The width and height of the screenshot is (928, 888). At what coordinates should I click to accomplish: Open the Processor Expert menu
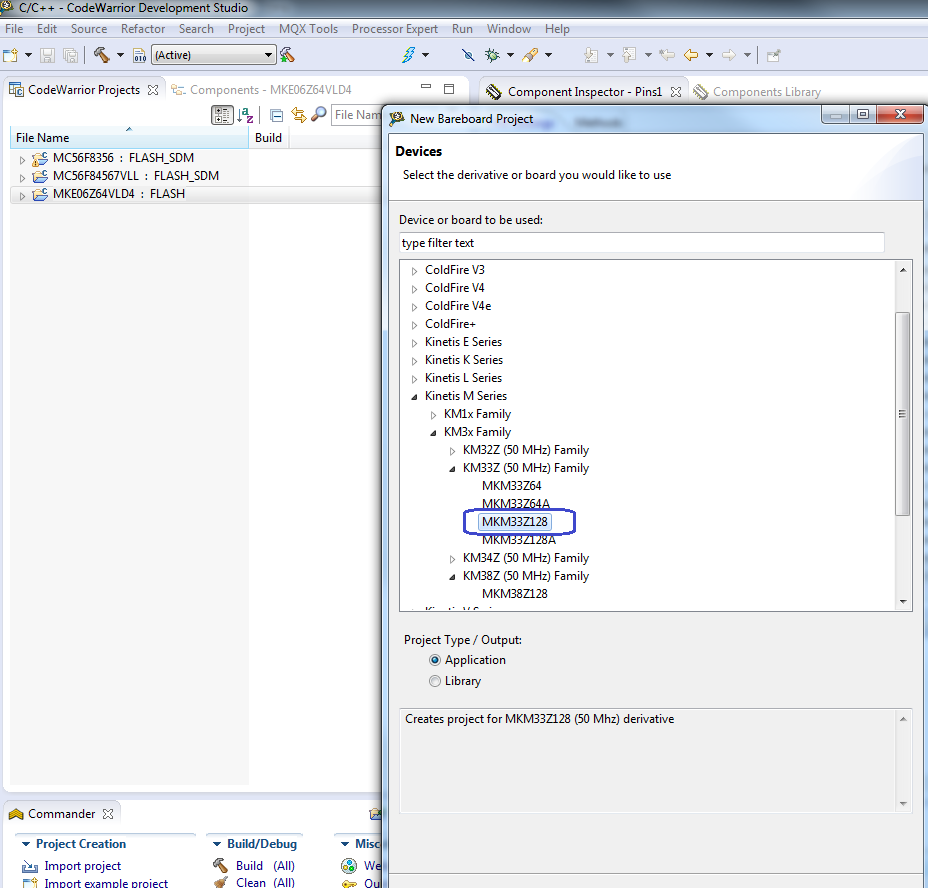tap(395, 29)
